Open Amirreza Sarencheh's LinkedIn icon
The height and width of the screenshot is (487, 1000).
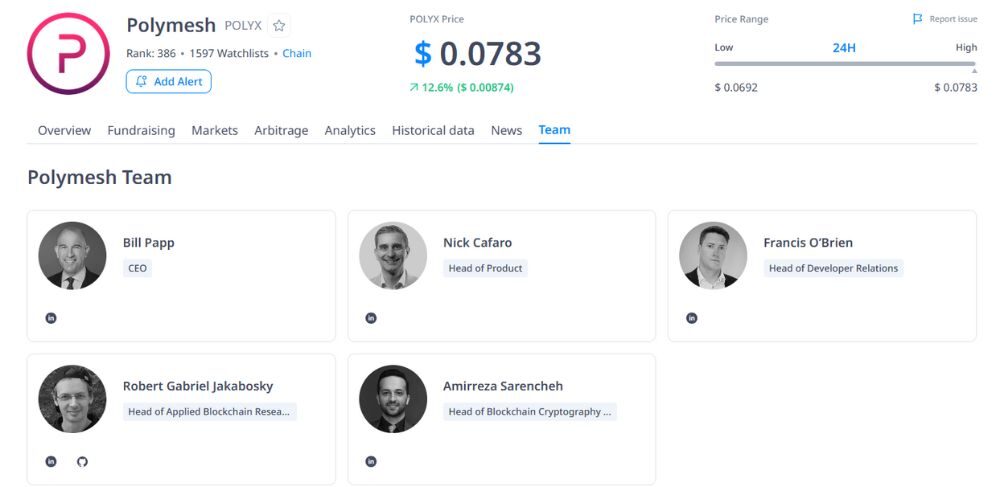371,461
